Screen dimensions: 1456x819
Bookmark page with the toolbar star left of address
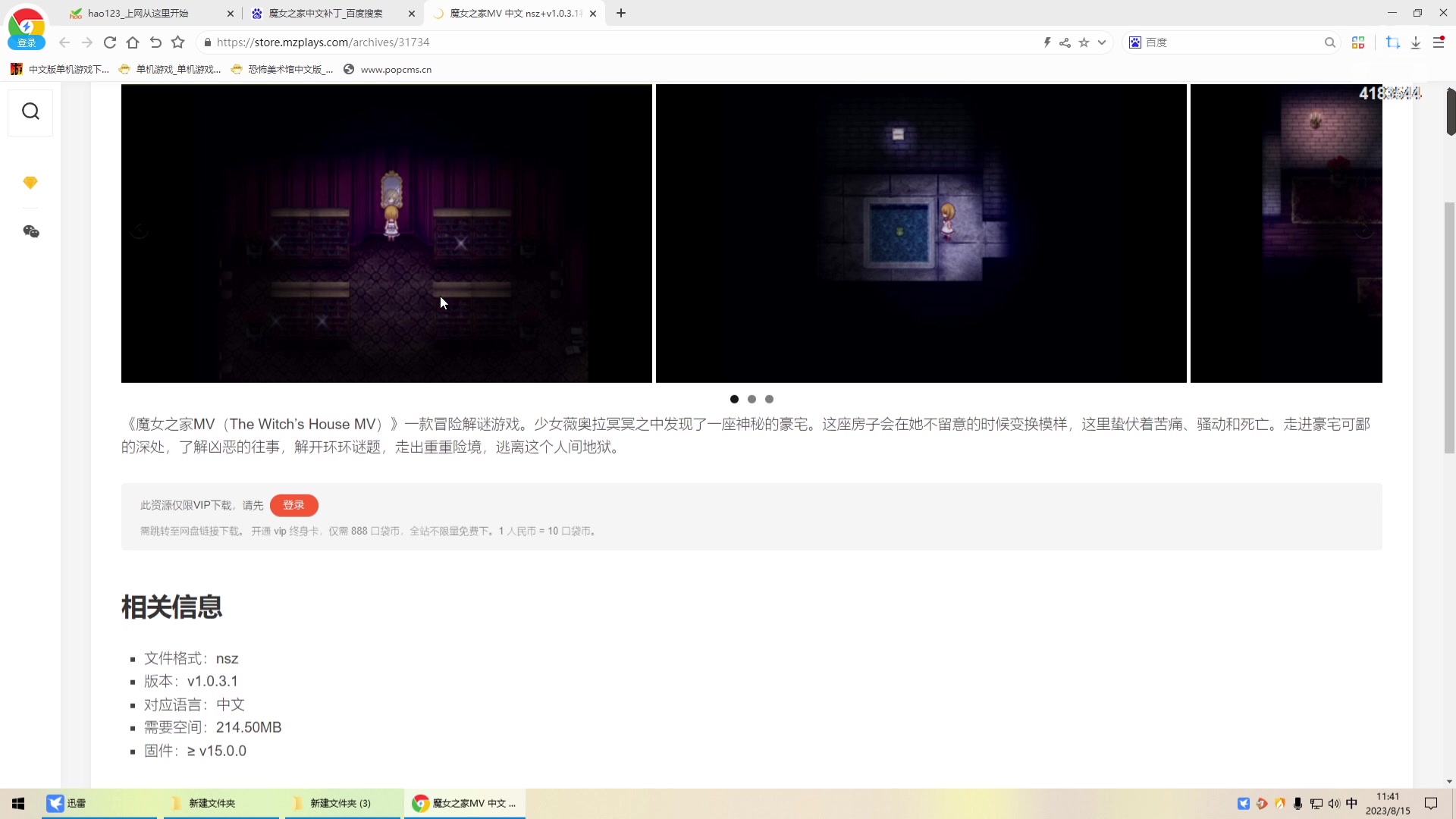point(178,42)
